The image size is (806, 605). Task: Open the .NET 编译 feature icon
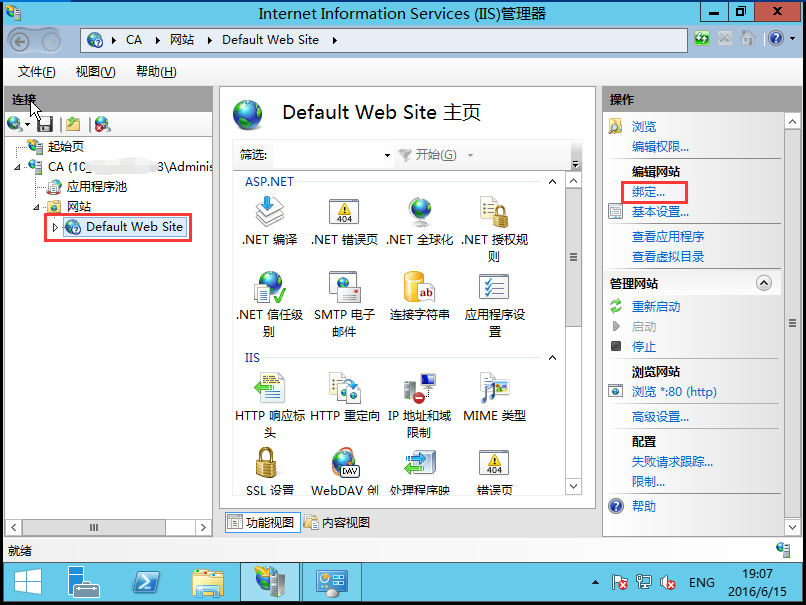point(269,212)
